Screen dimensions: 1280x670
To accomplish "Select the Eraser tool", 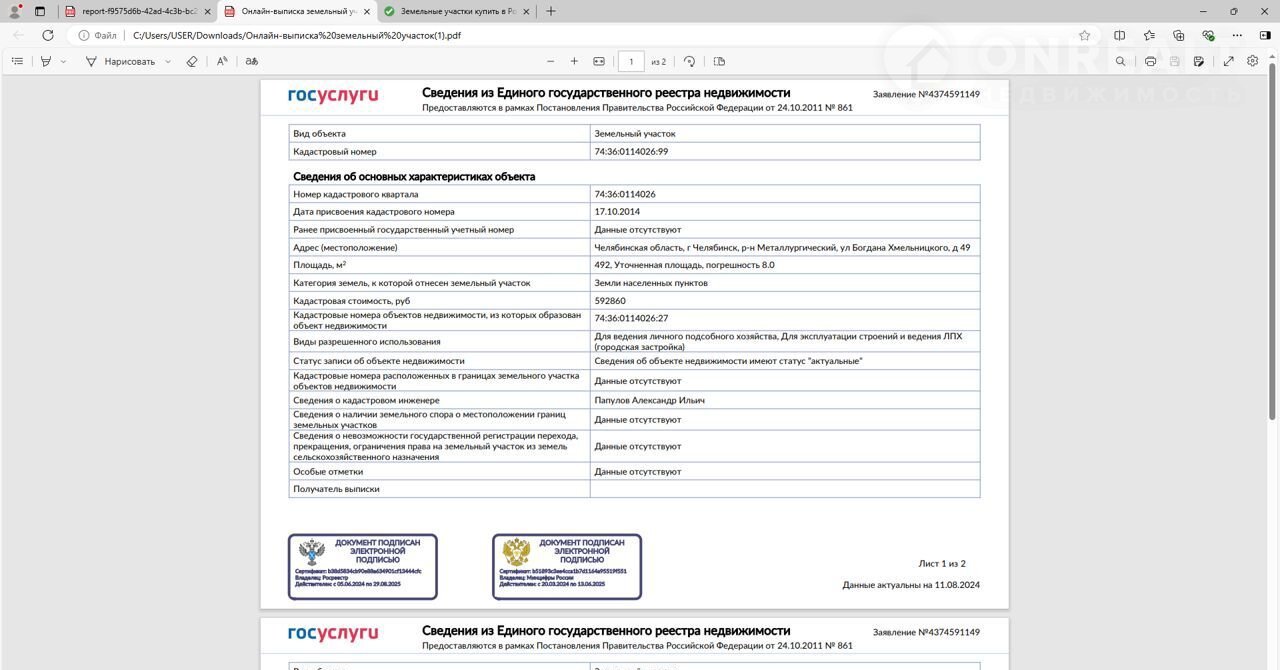I will tap(193, 61).
